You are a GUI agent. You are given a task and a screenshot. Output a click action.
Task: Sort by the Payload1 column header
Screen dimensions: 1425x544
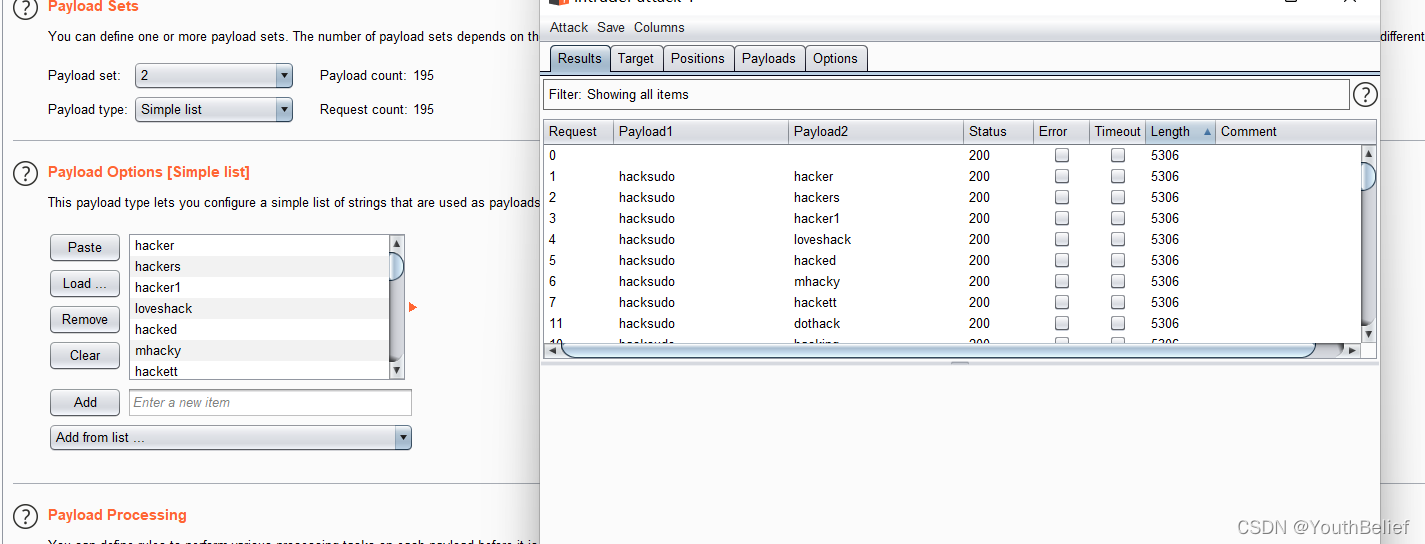pyautogui.click(x=700, y=132)
